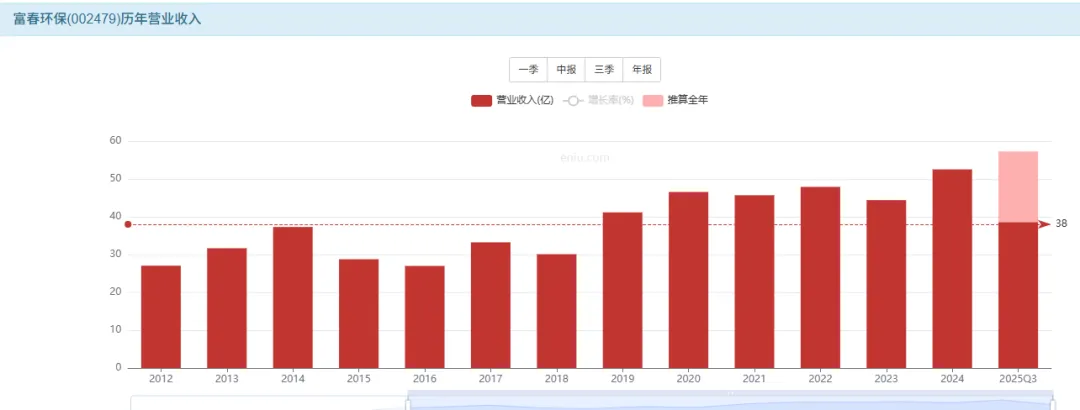Click the mark line start dot

(x=128, y=224)
